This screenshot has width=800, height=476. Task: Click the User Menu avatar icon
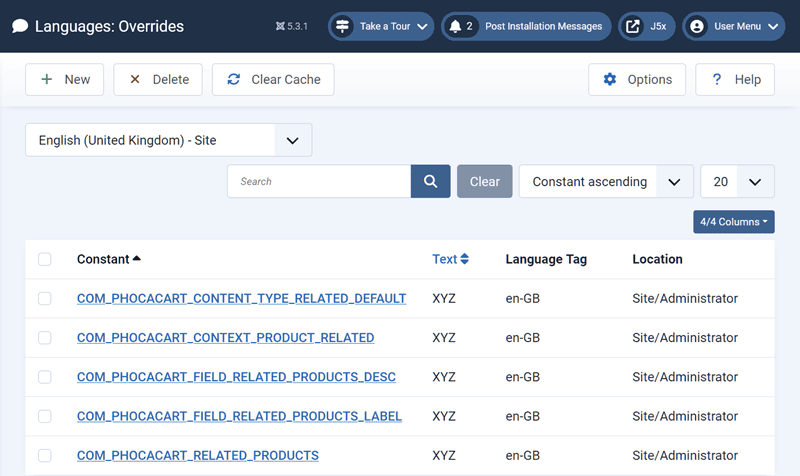point(697,27)
